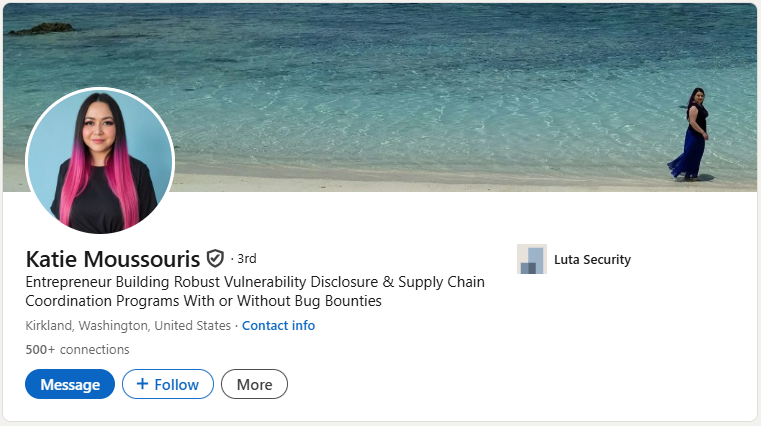Click the Kirkland, Washington location text
This screenshot has width=761, height=426.
pyautogui.click(x=127, y=325)
